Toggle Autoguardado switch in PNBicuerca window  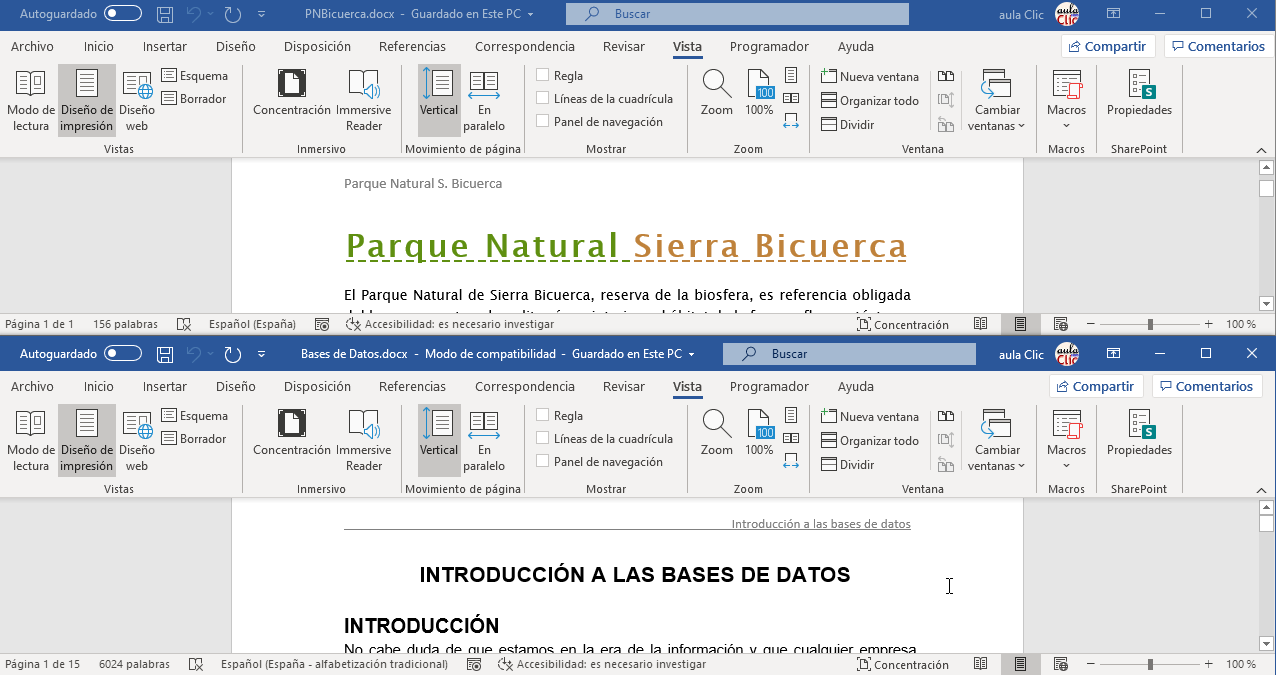(123, 14)
